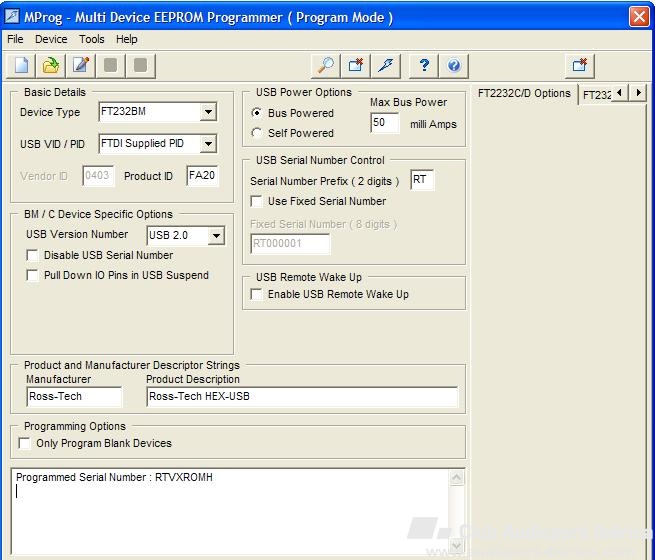Screen dimensions: 655x560
Task: Click the Edit template pencil icon
Action: point(81,66)
